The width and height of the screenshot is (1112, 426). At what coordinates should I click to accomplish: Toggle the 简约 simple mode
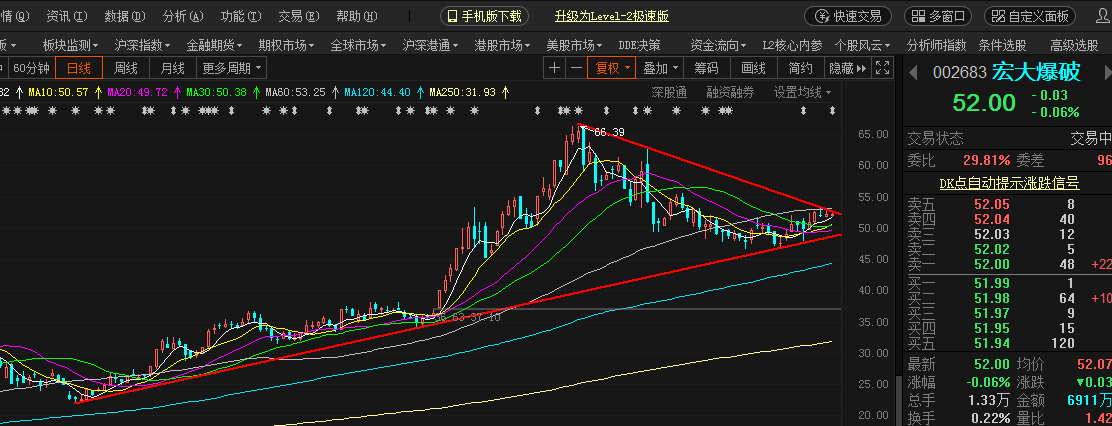[800, 68]
